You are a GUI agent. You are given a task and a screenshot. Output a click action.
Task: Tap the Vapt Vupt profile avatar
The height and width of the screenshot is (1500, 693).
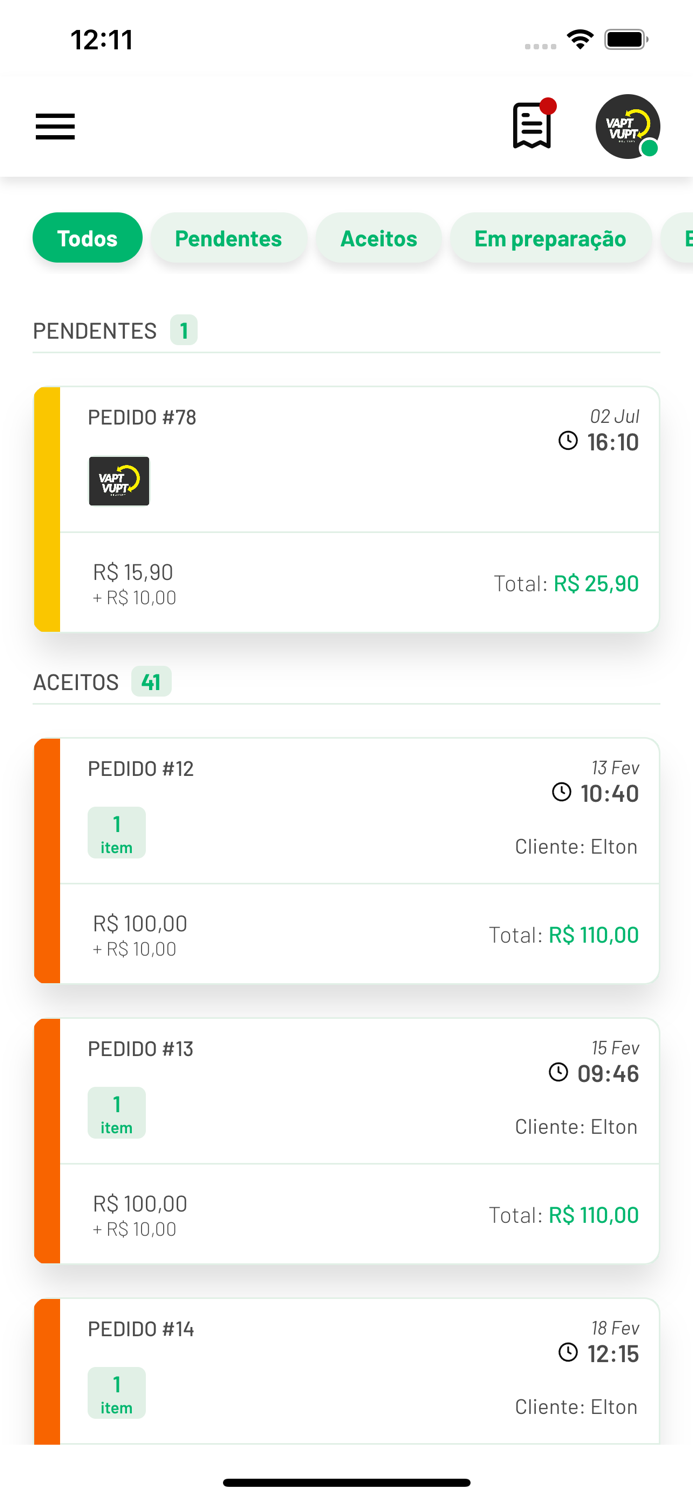(627, 127)
